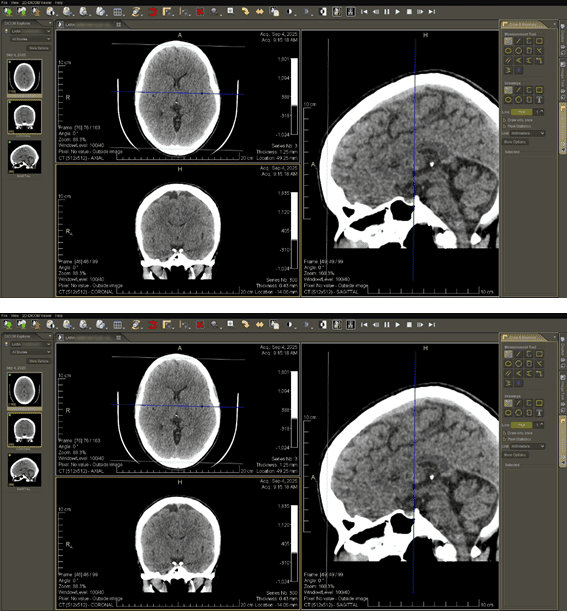
Task: Select the text T drawing tool in the upper viewer
Action: click(x=539, y=100)
